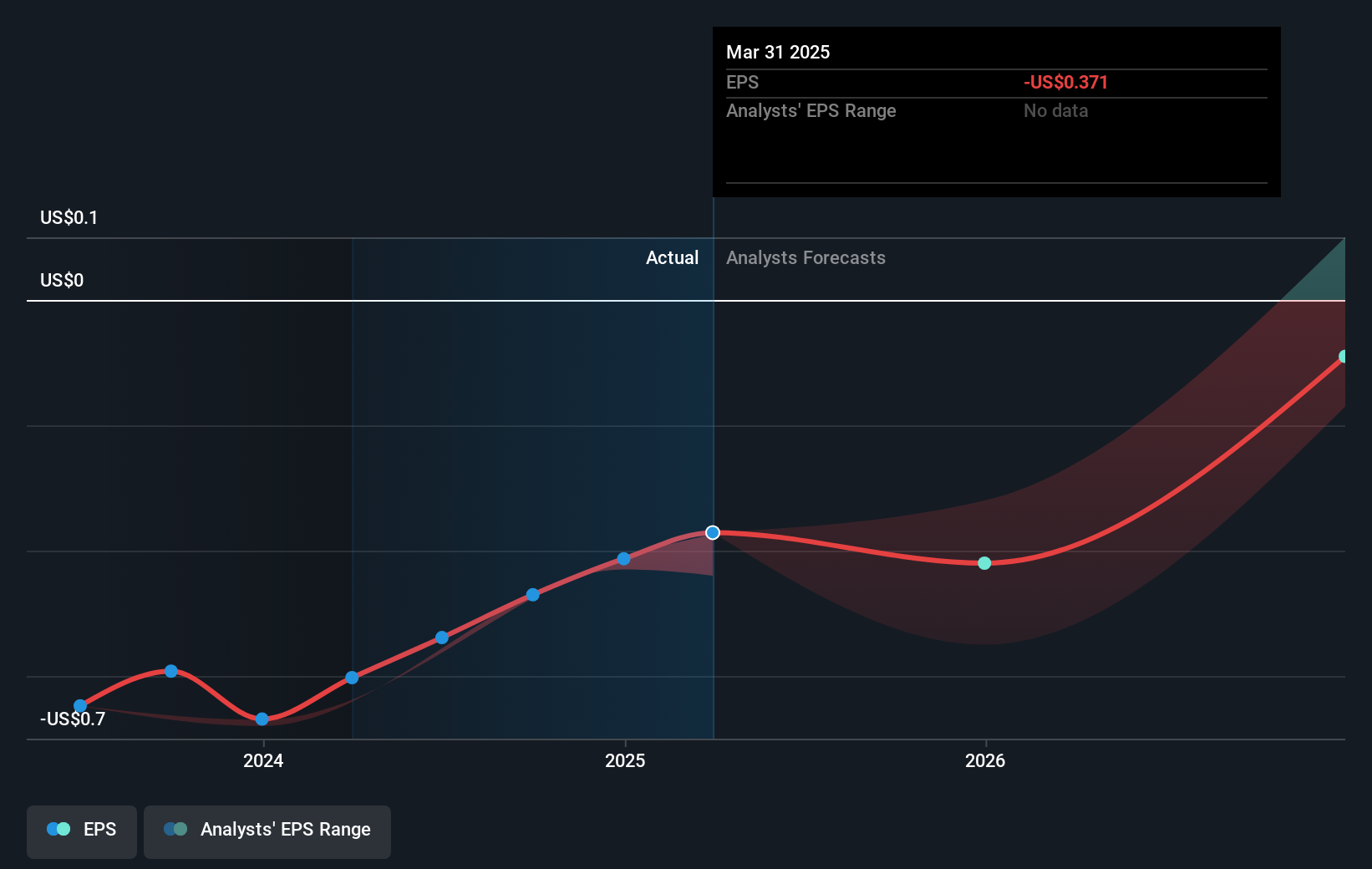
Task: Select the 2026 forecast EPS data point
Action: (984, 563)
